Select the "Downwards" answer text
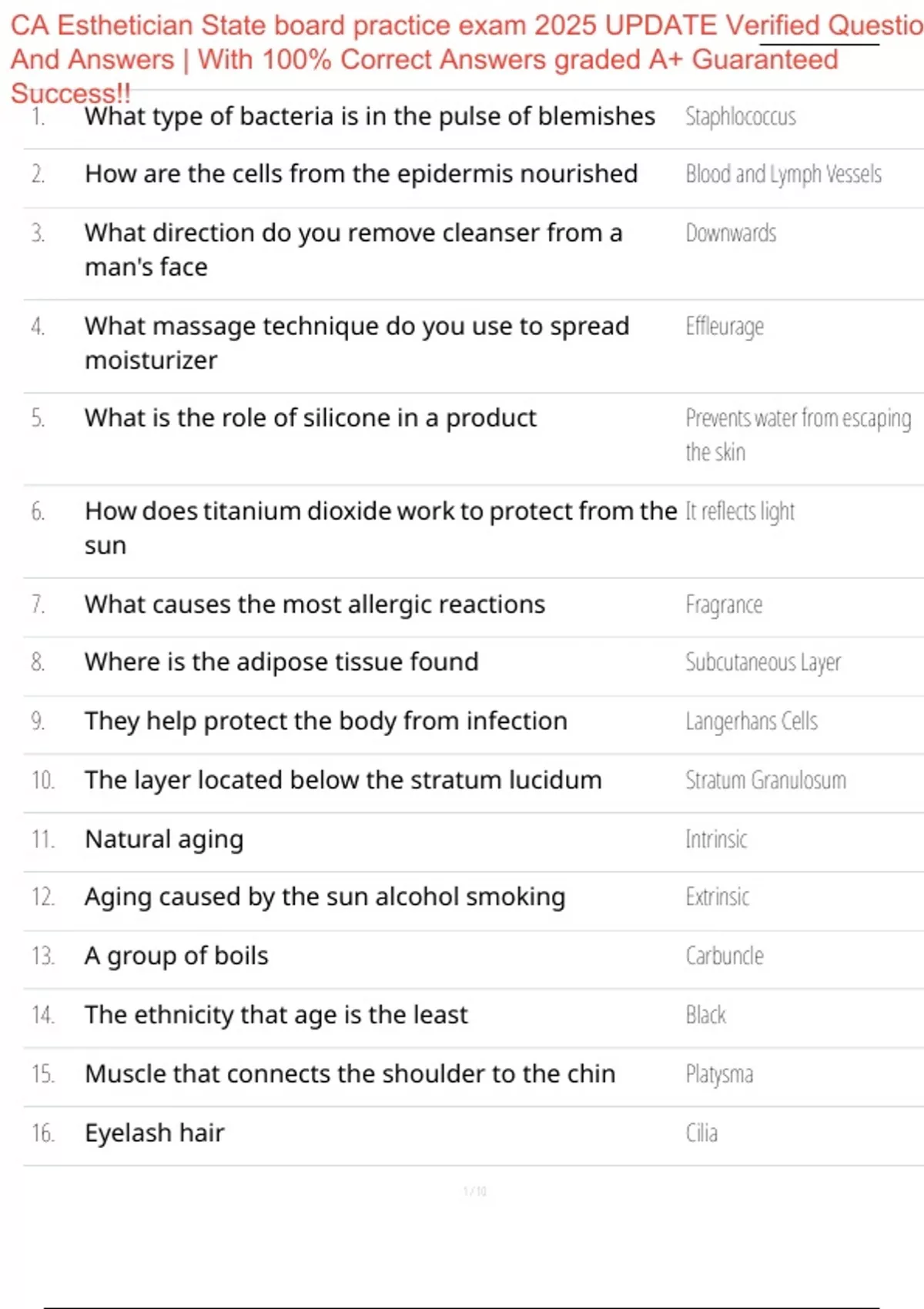Screen dimensions: 924x1309 point(731,233)
